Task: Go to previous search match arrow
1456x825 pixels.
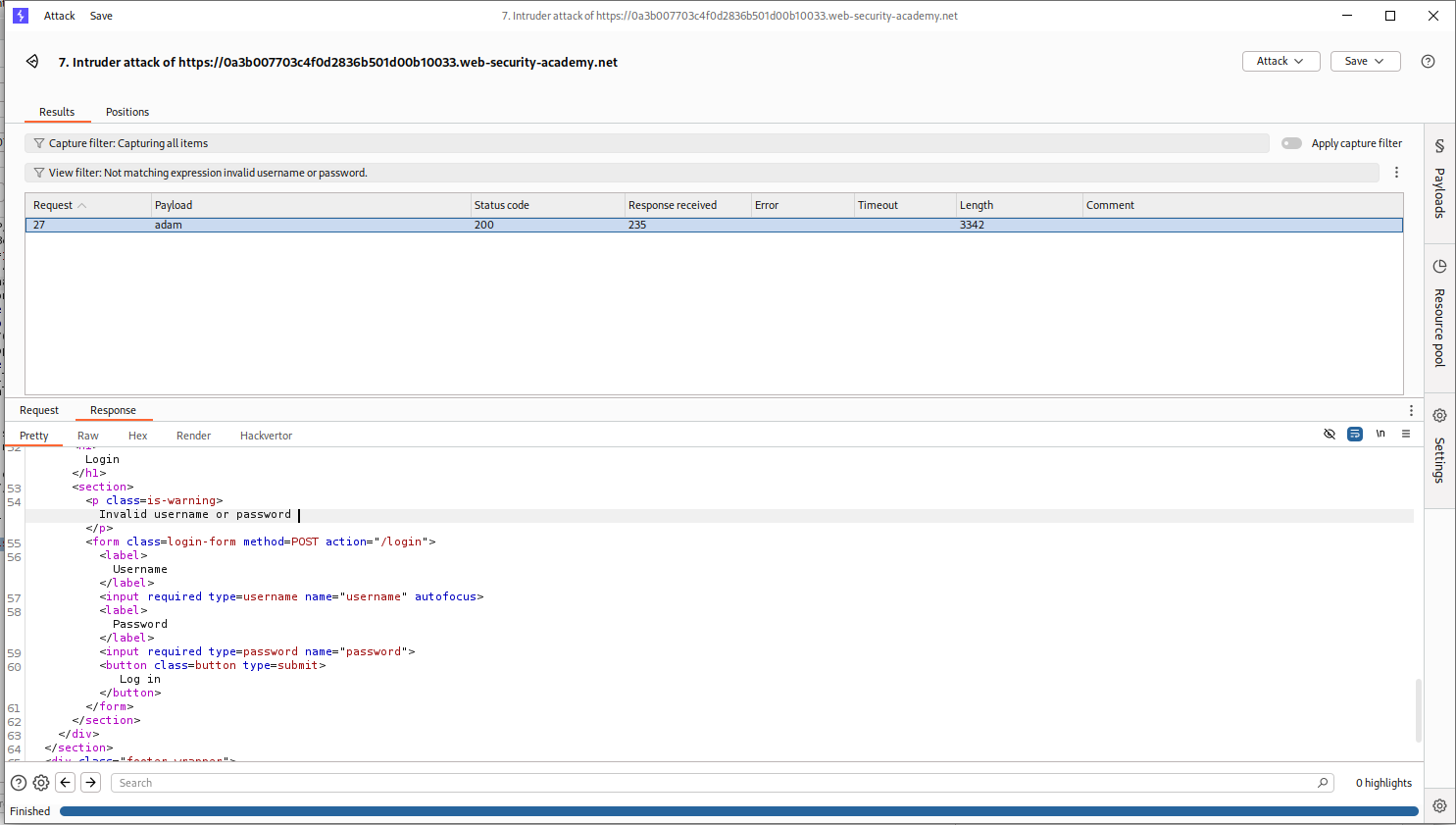Action: 66,783
